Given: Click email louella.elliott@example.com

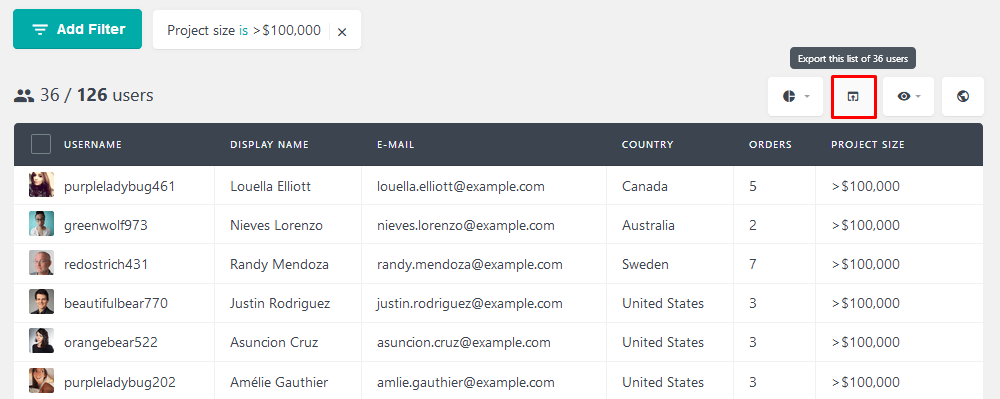Looking at the screenshot, I should pos(460,187).
